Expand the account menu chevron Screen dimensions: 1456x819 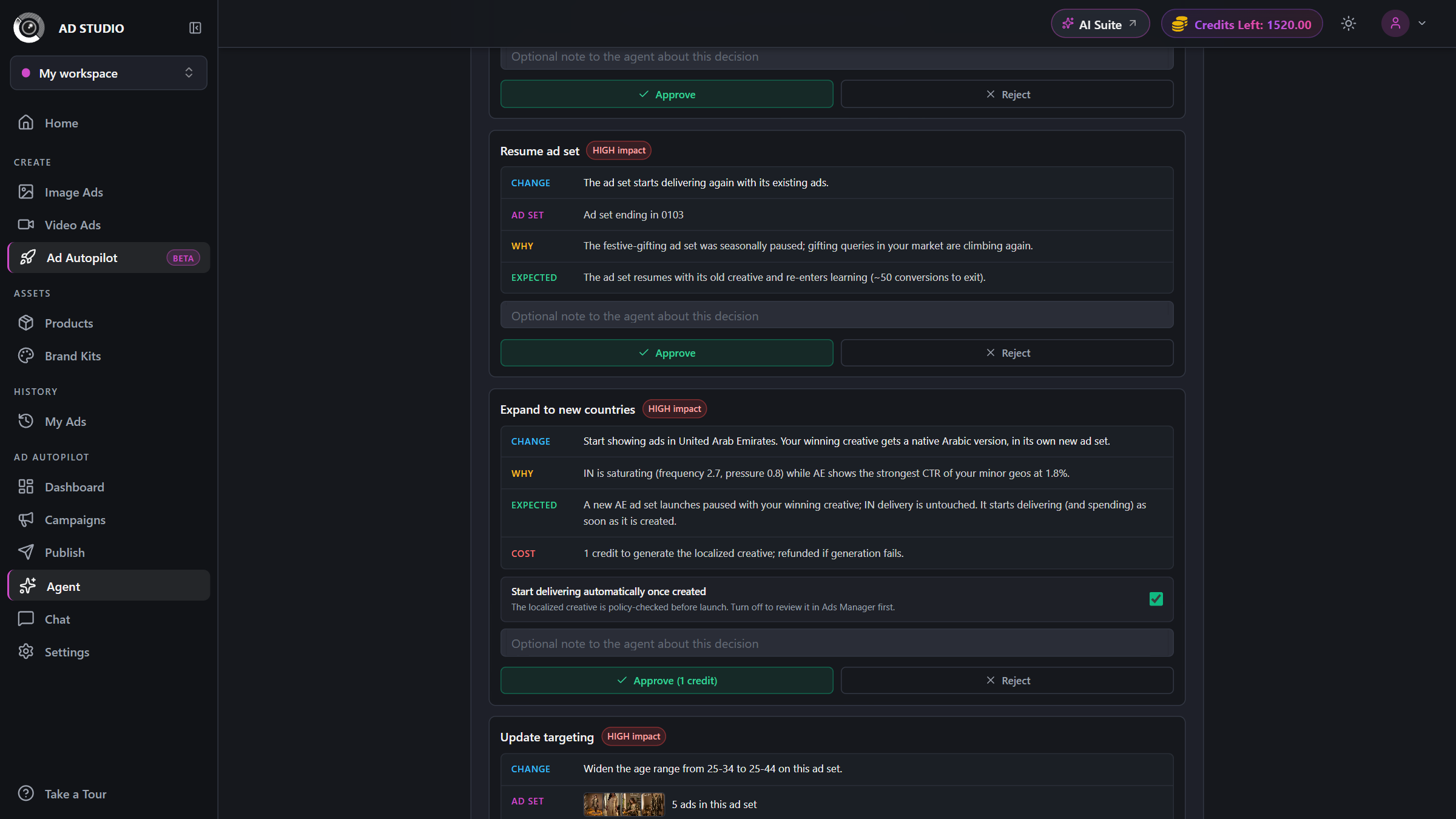click(x=1422, y=24)
